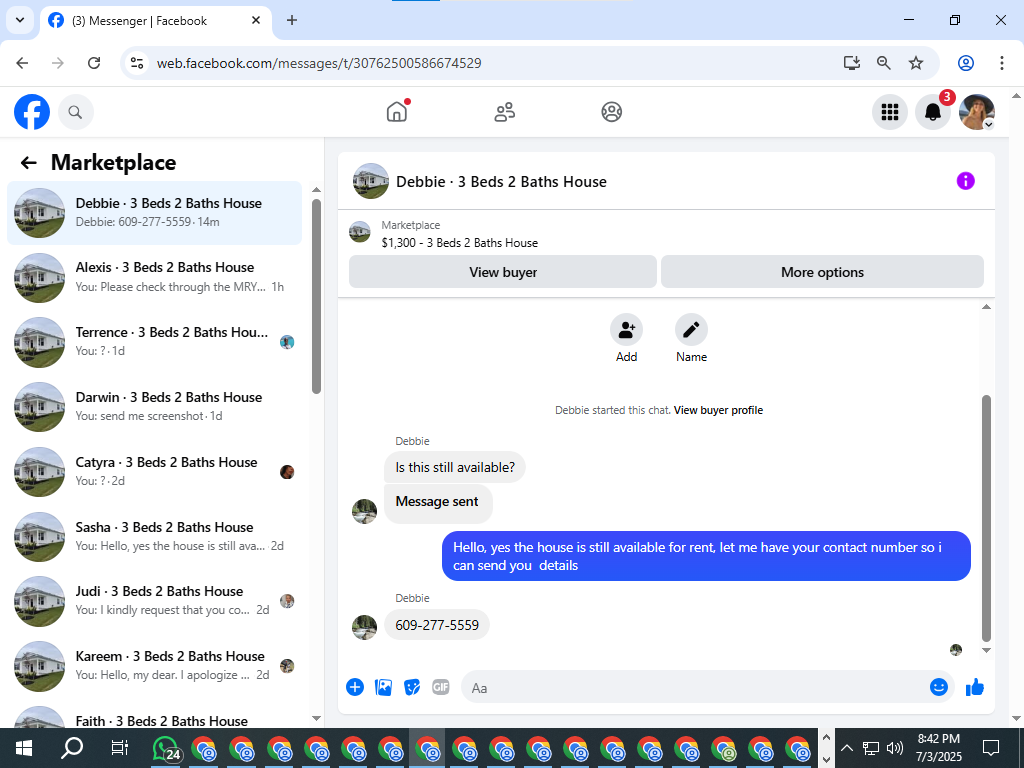The width and height of the screenshot is (1024, 768).
Task: Show hidden system tray icons
Action: pos(846,748)
